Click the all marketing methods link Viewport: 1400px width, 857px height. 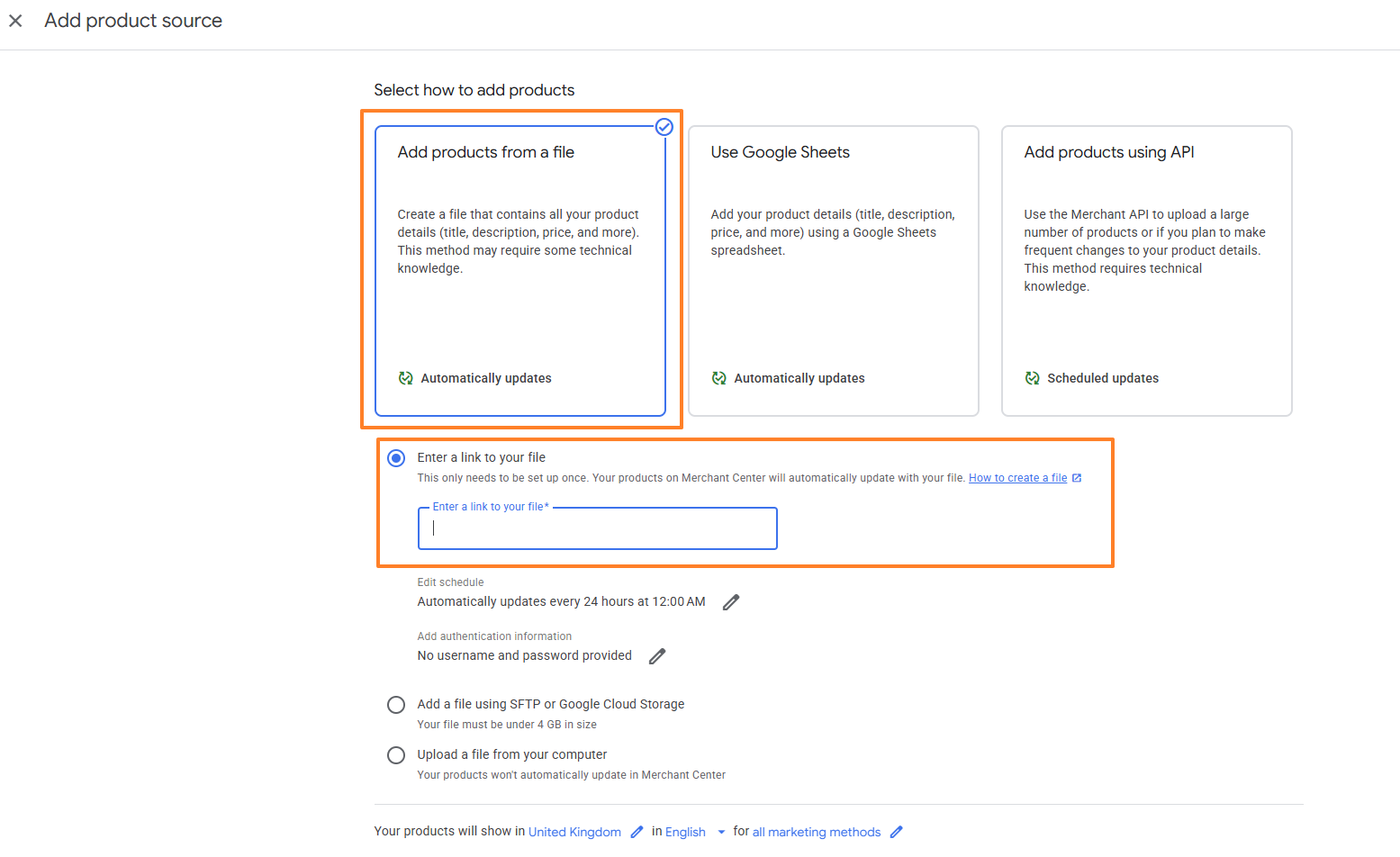coord(817,832)
